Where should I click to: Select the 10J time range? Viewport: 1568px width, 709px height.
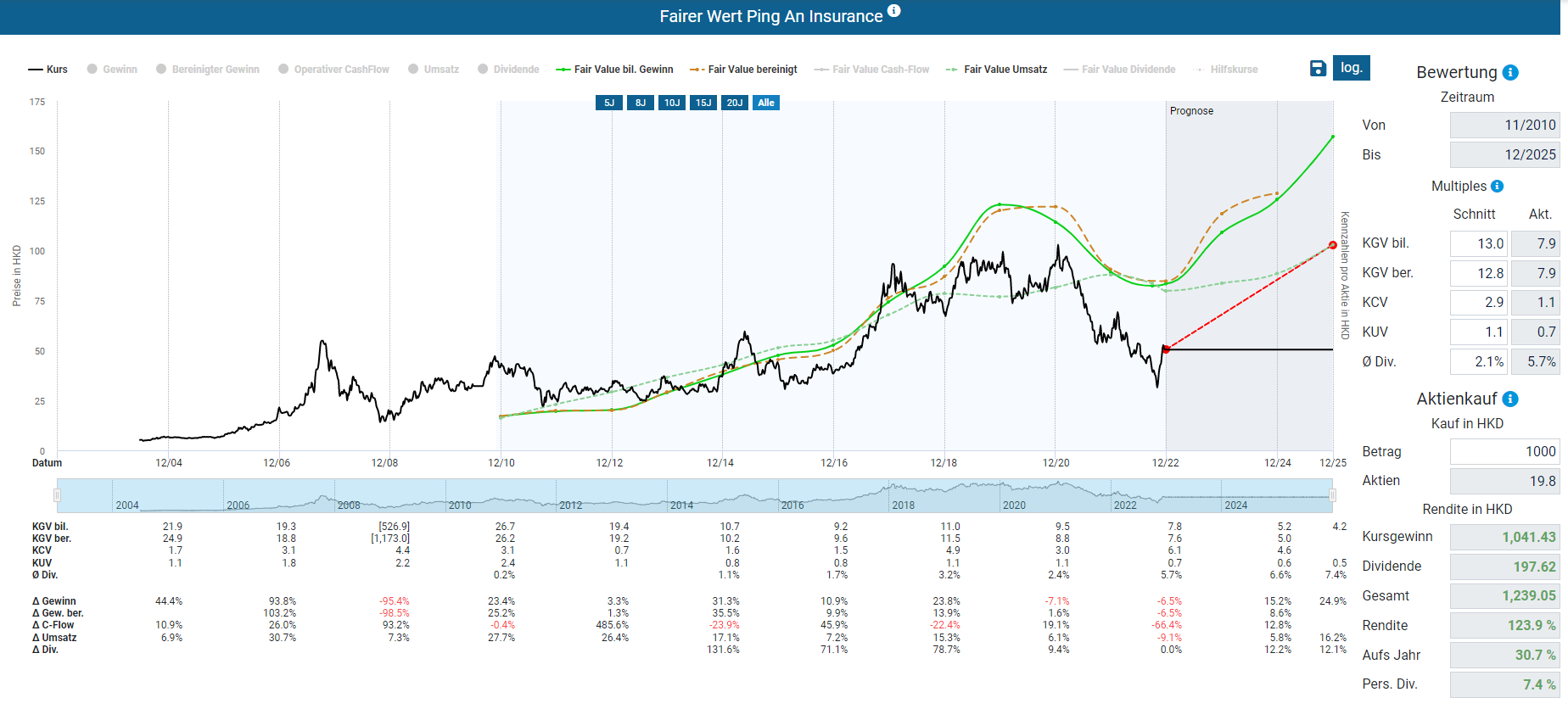click(672, 103)
